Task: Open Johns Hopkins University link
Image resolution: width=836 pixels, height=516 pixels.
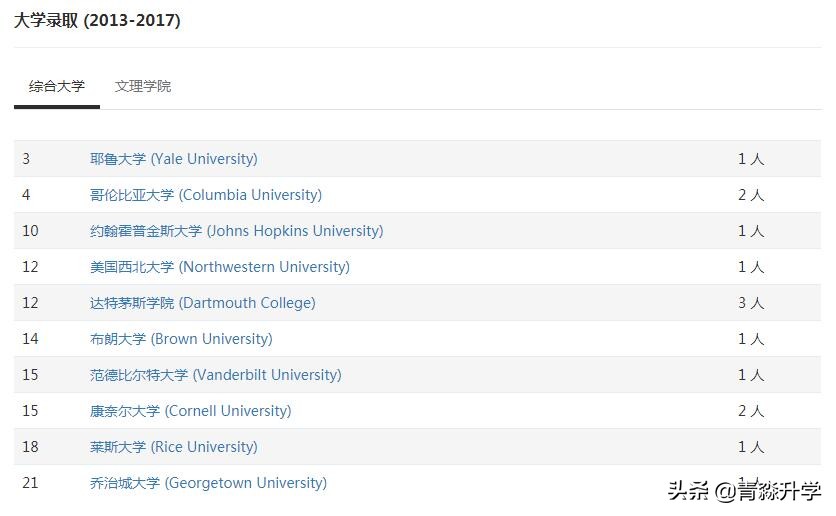Action: point(236,231)
